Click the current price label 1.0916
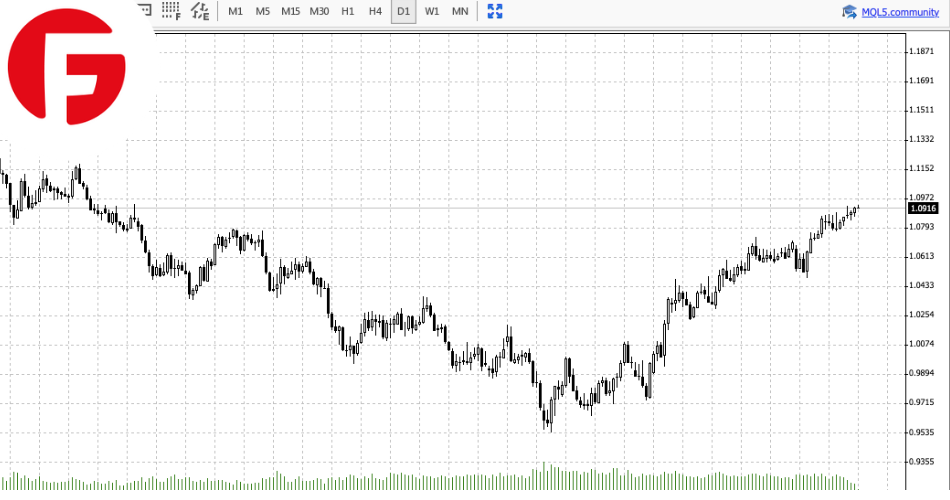The width and height of the screenshot is (950, 500). (922, 208)
